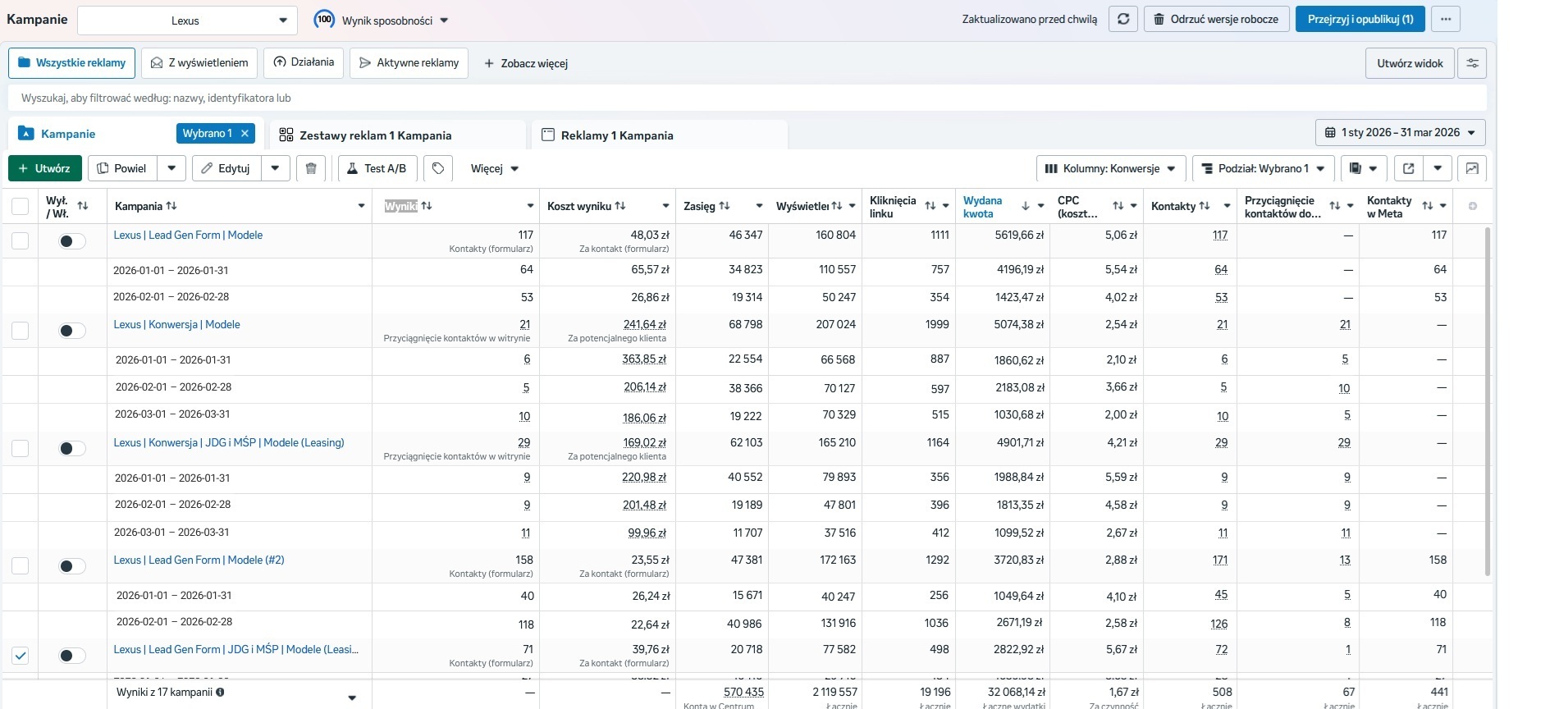Start a 'Test A/B'
1568x709 pixels.
point(377,168)
